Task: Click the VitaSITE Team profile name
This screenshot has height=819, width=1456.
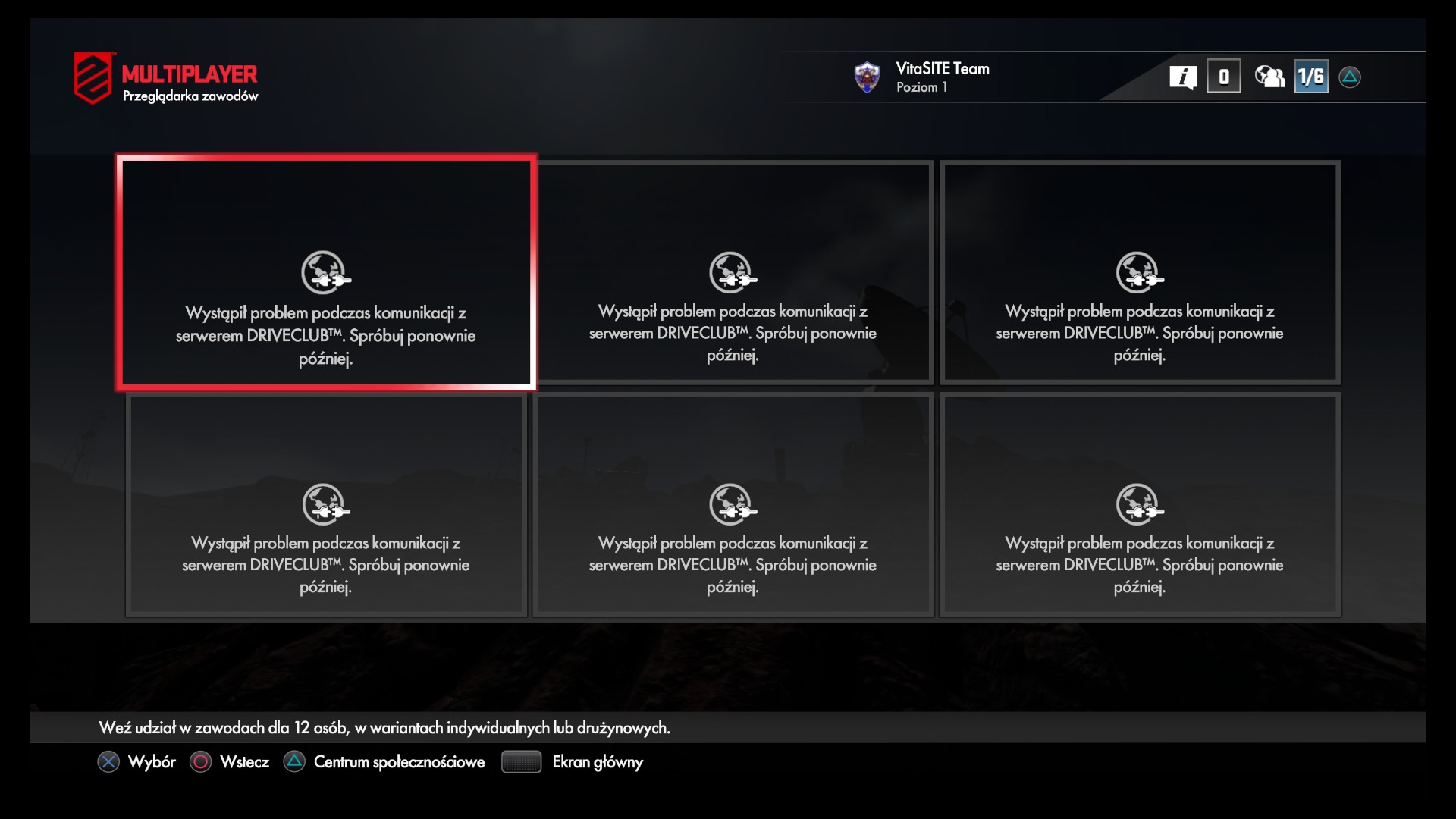Action: (943, 68)
